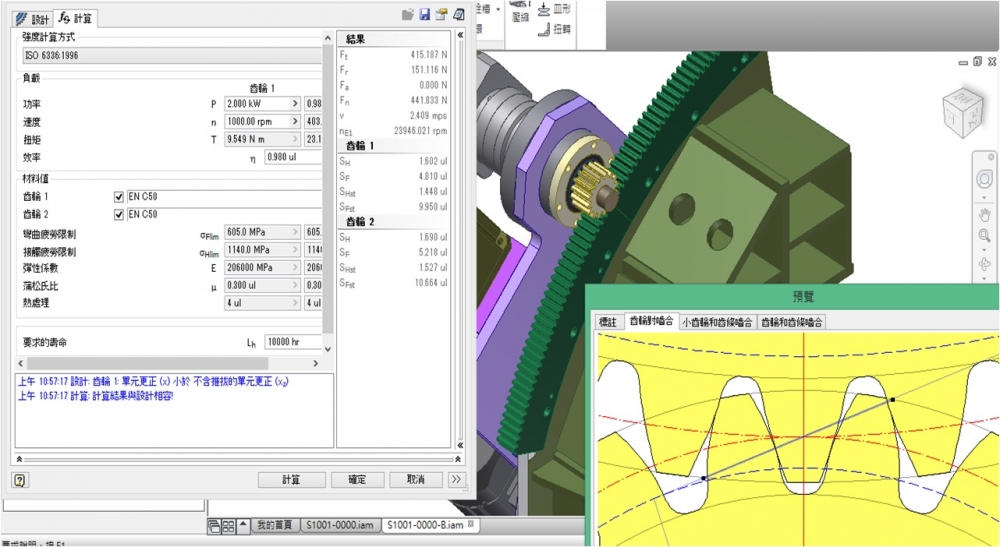Click the horizontal scrollbar right arrow
The height and width of the screenshot is (547, 1000).
tap(315, 363)
